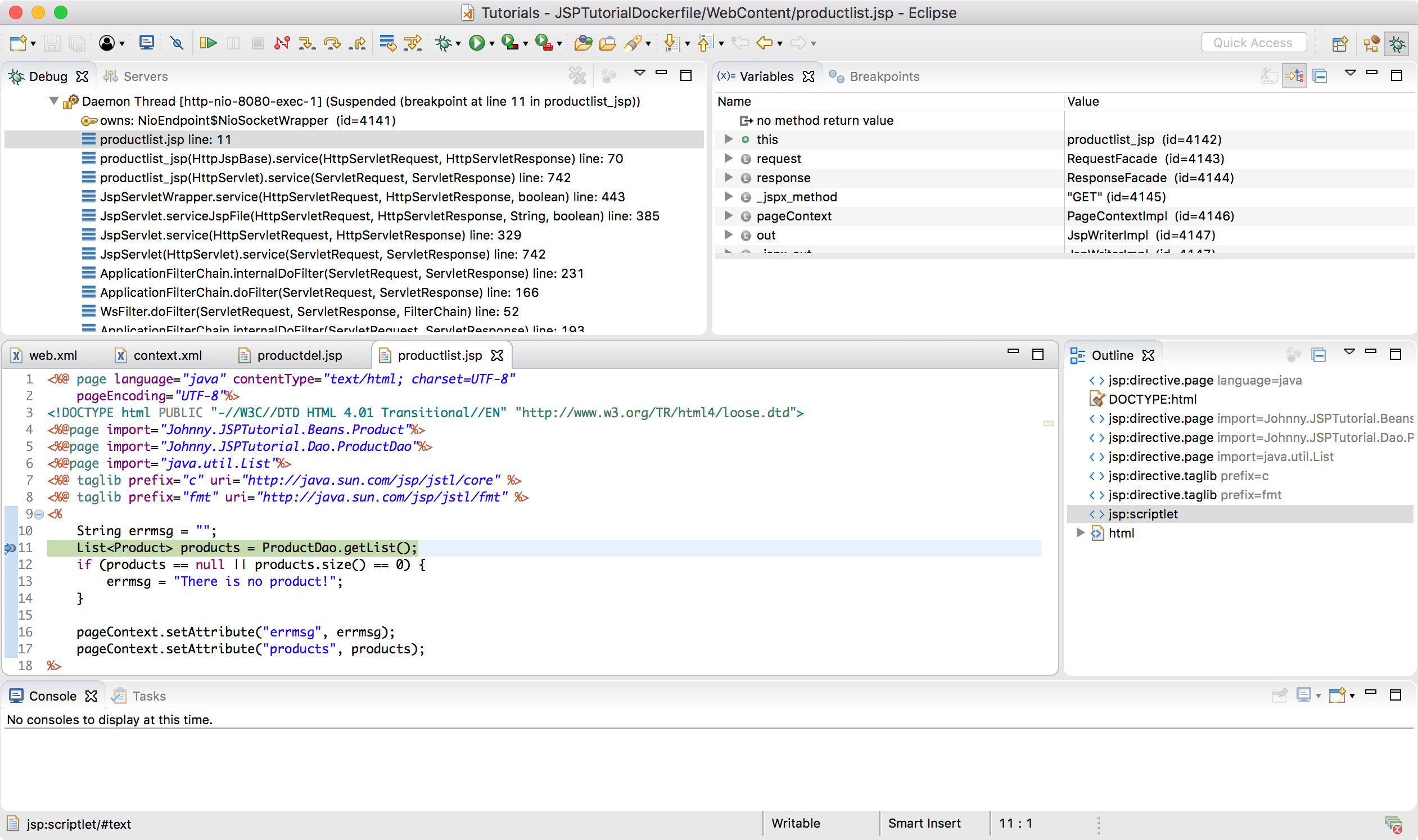Expand the html node in Outline
Image resolution: width=1418 pixels, height=840 pixels.
pyautogui.click(x=1080, y=532)
